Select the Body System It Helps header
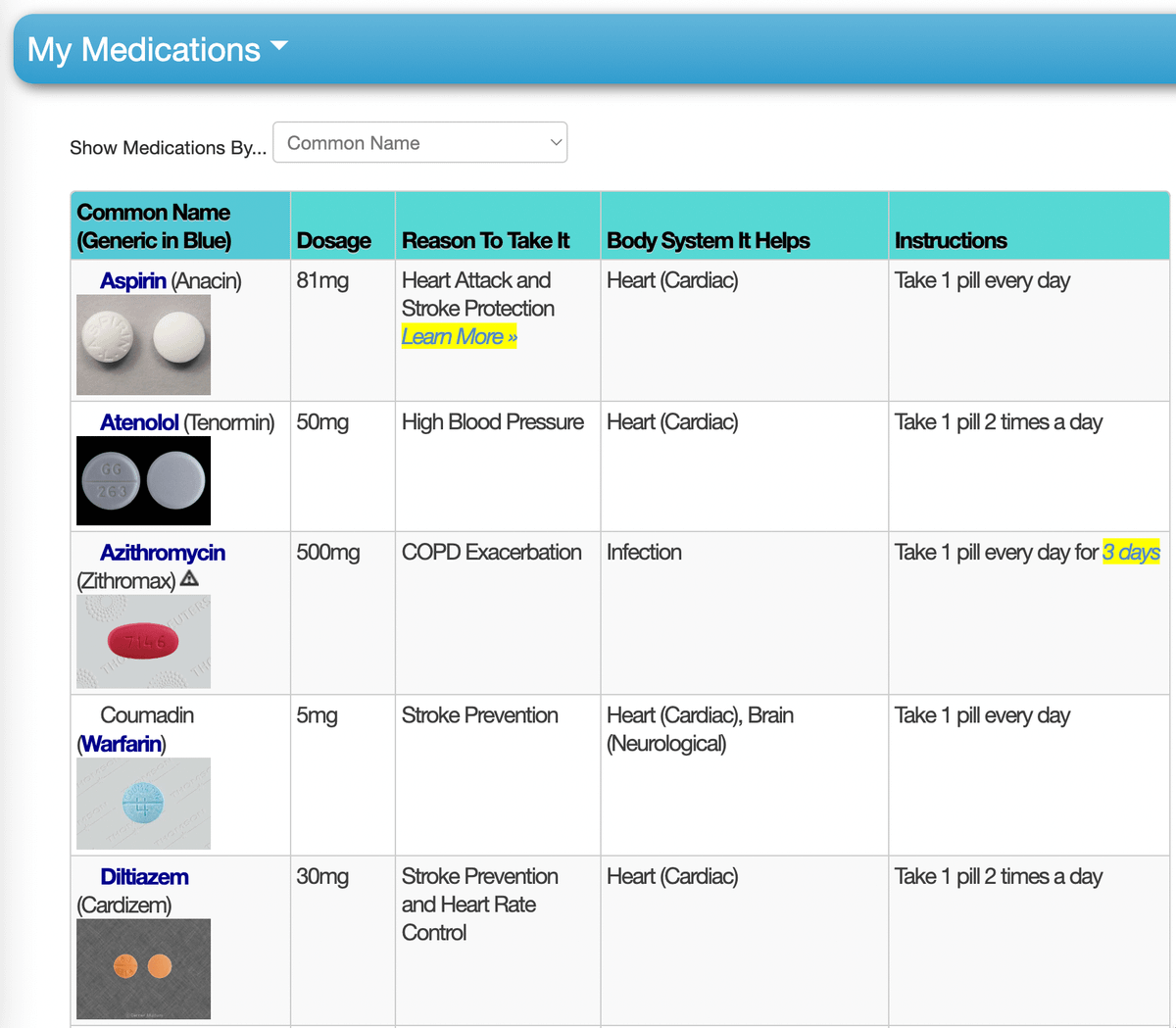 (x=709, y=241)
